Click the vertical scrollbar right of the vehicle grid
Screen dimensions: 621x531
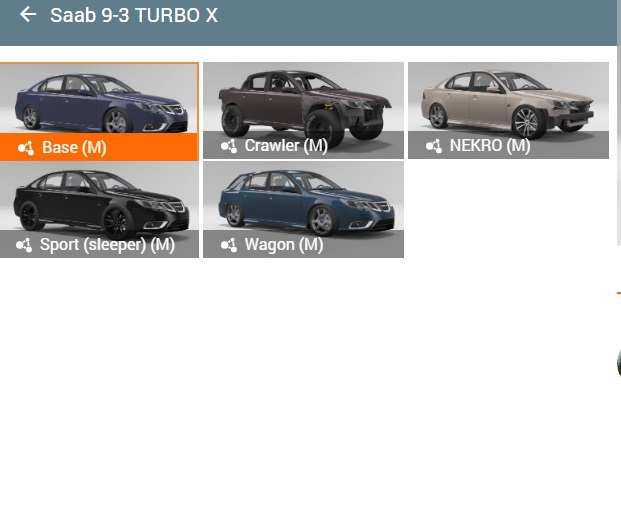[x=618, y=150]
